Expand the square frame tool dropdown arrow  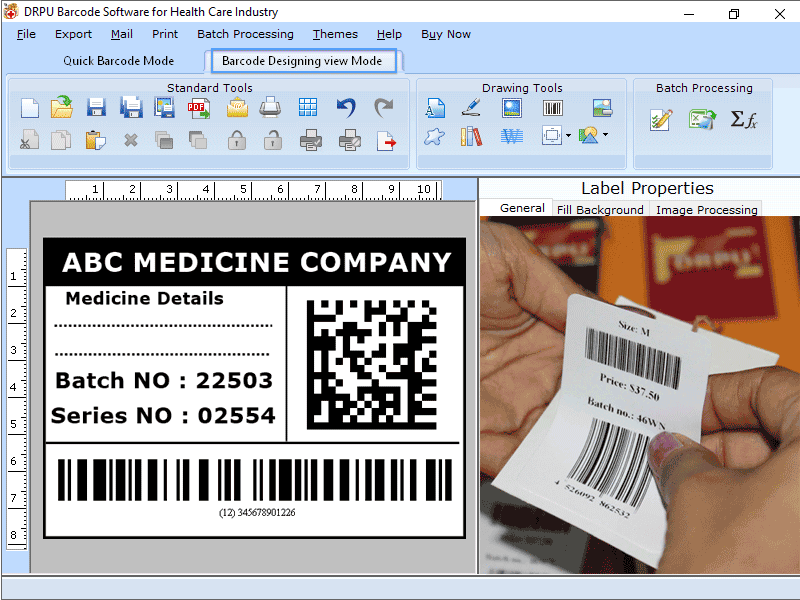click(568, 136)
